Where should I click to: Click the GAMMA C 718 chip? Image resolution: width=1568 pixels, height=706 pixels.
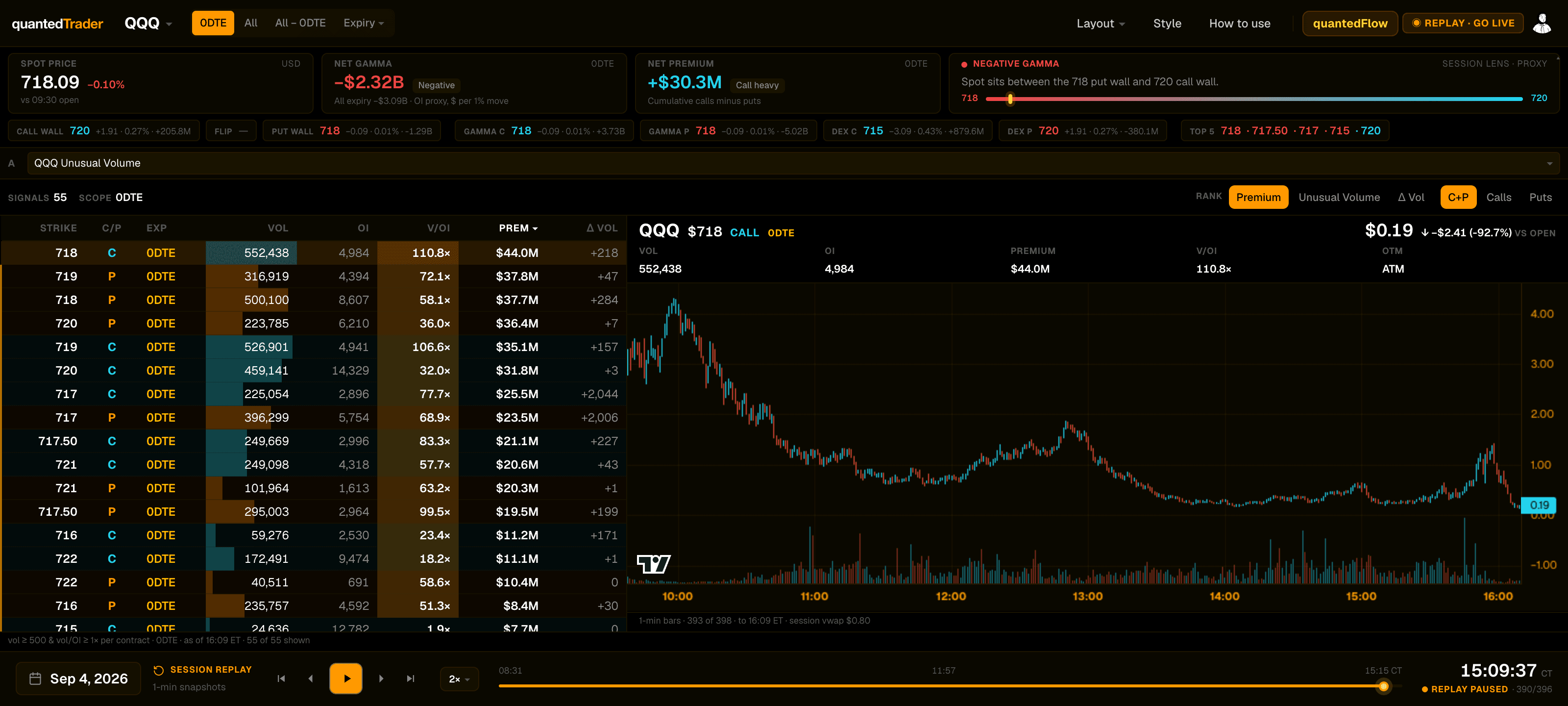[x=544, y=131]
